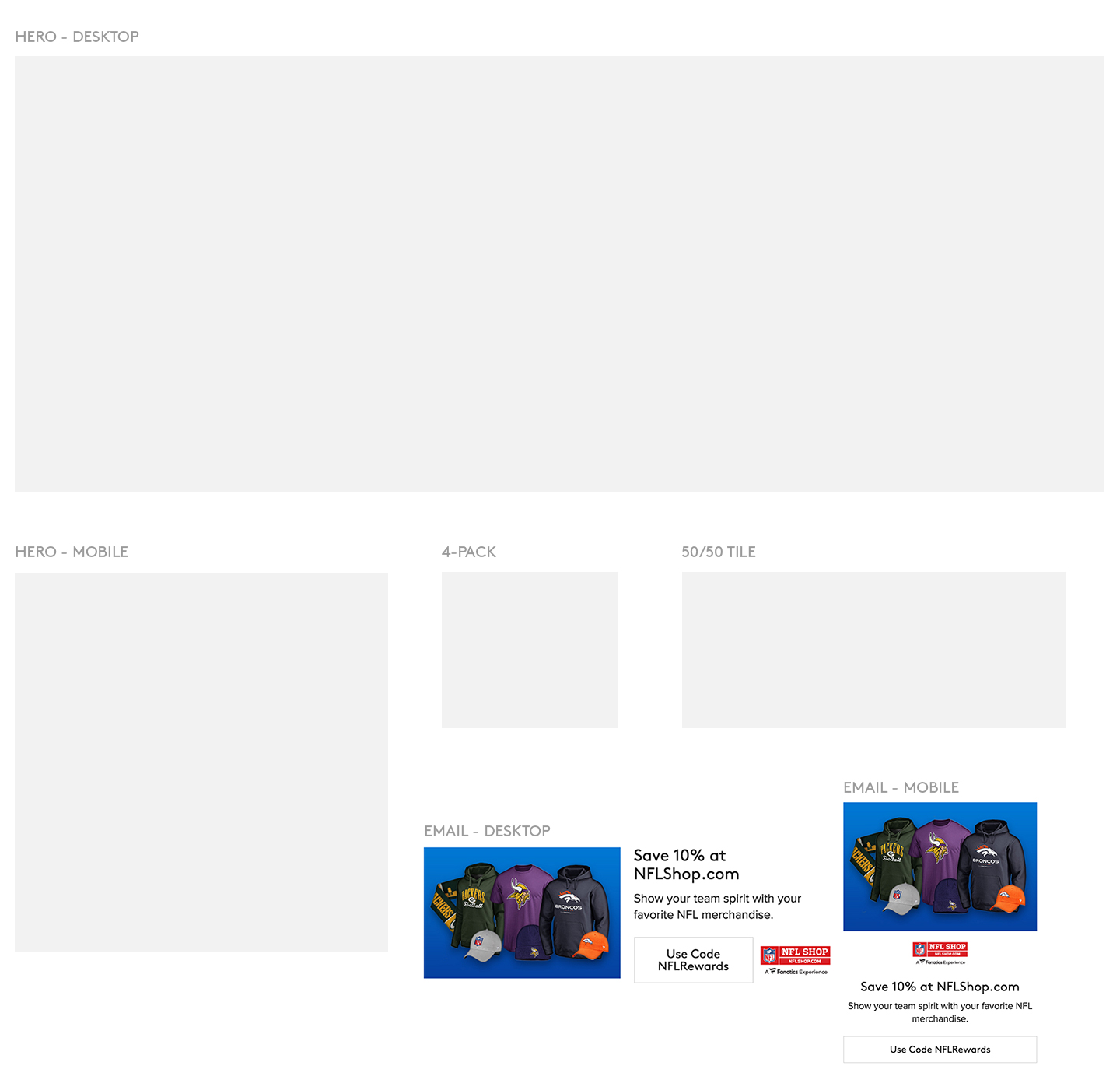The width and height of the screenshot is (1120, 1069).
Task: Select the desktop email merchandise image
Action: pyautogui.click(x=522, y=913)
